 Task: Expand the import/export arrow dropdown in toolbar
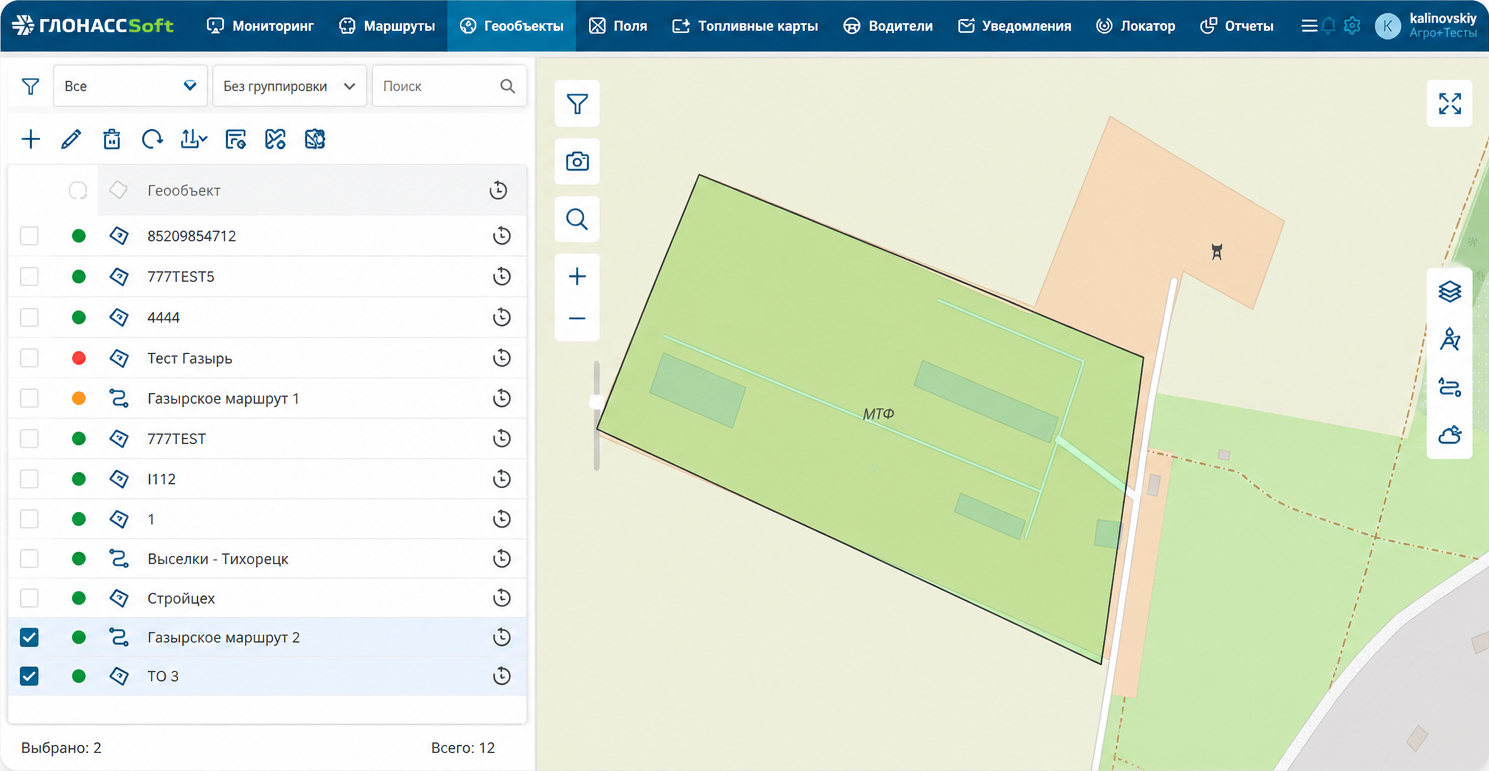[194, 139]
